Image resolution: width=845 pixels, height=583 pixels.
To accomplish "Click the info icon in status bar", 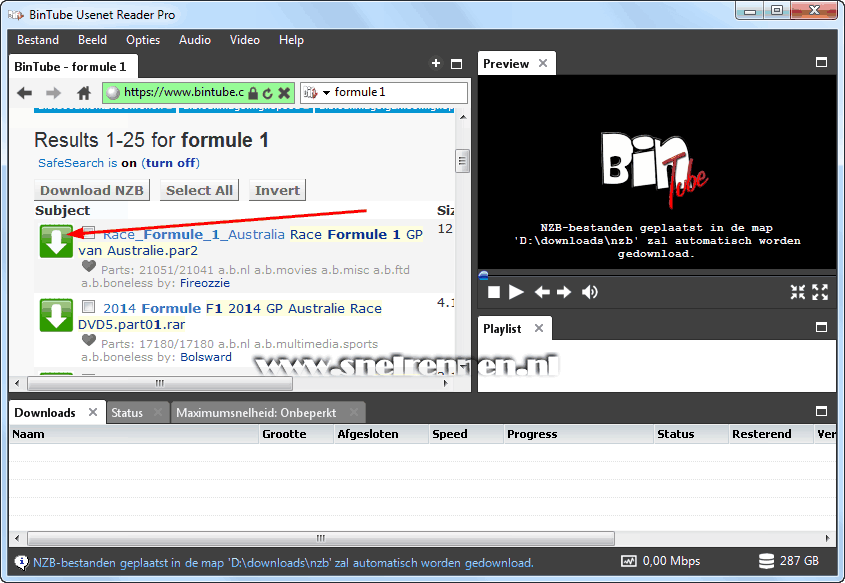I will point(21,563).
